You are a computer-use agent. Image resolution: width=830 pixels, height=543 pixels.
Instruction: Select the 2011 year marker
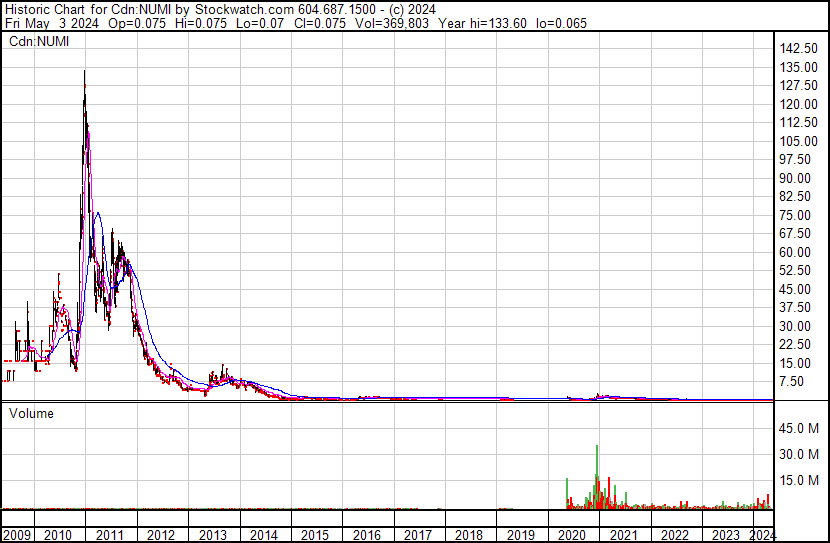point(109,534)
